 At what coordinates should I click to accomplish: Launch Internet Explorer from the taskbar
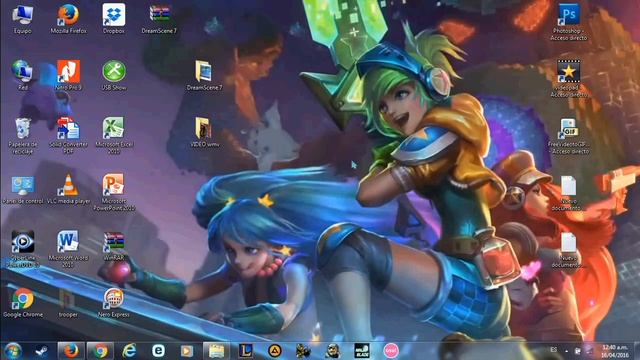129,351
